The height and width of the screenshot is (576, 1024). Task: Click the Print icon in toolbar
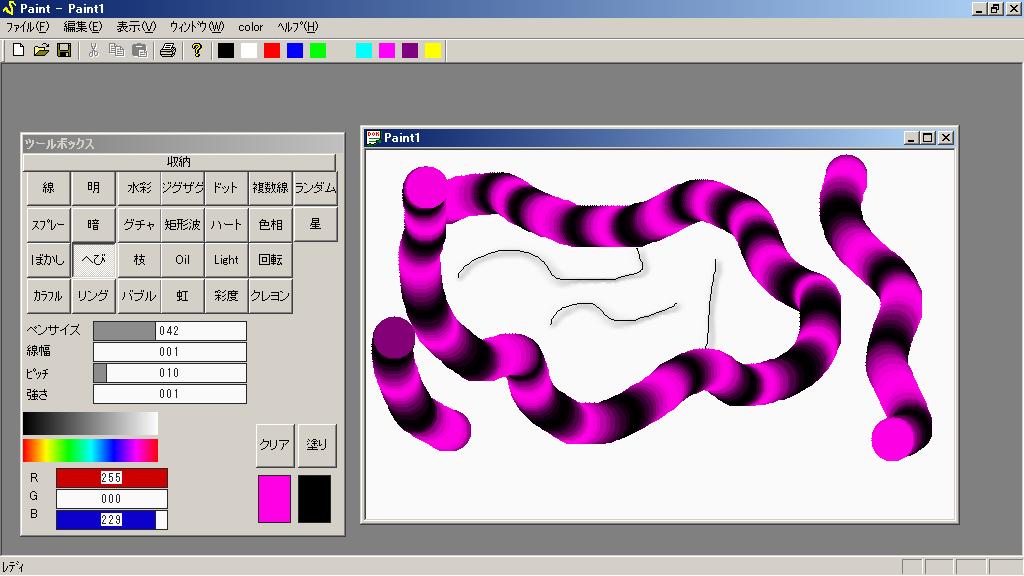click(168, 51)
